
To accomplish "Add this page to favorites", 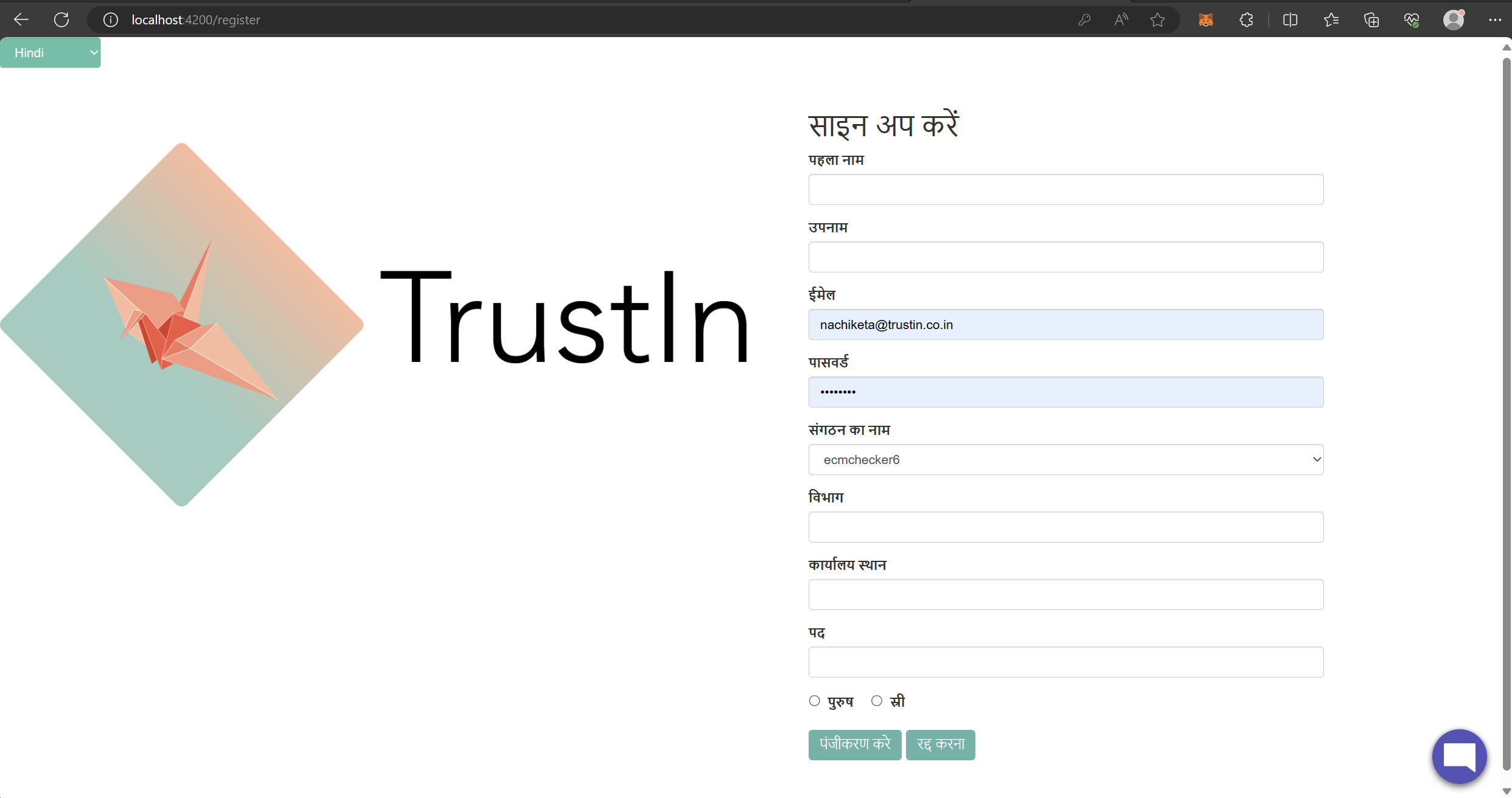I will point(1157,19).
